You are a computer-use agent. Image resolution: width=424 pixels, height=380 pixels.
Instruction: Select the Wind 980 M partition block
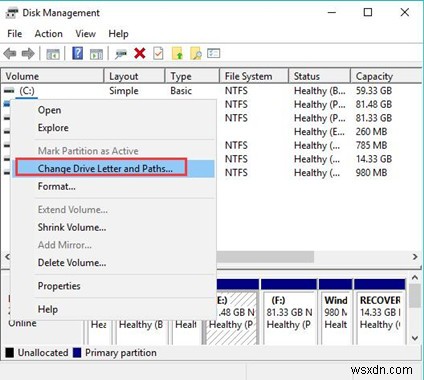click(335, 312)
